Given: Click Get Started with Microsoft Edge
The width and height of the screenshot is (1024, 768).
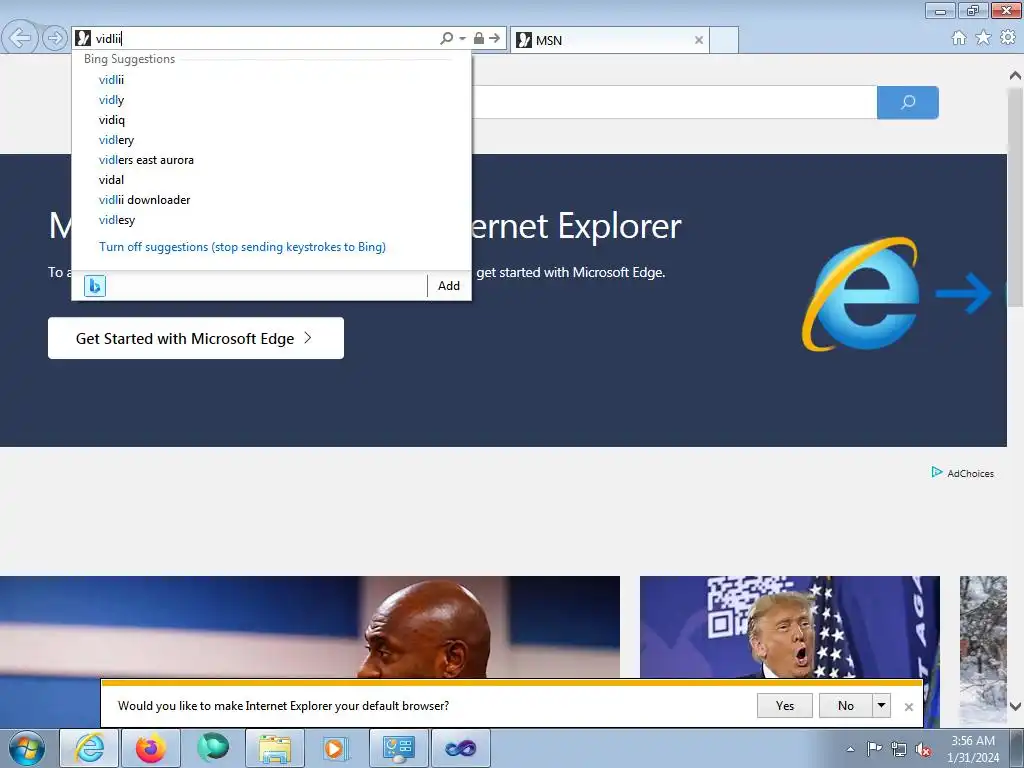Looking at the screenshot, I should tap(196, 338).
